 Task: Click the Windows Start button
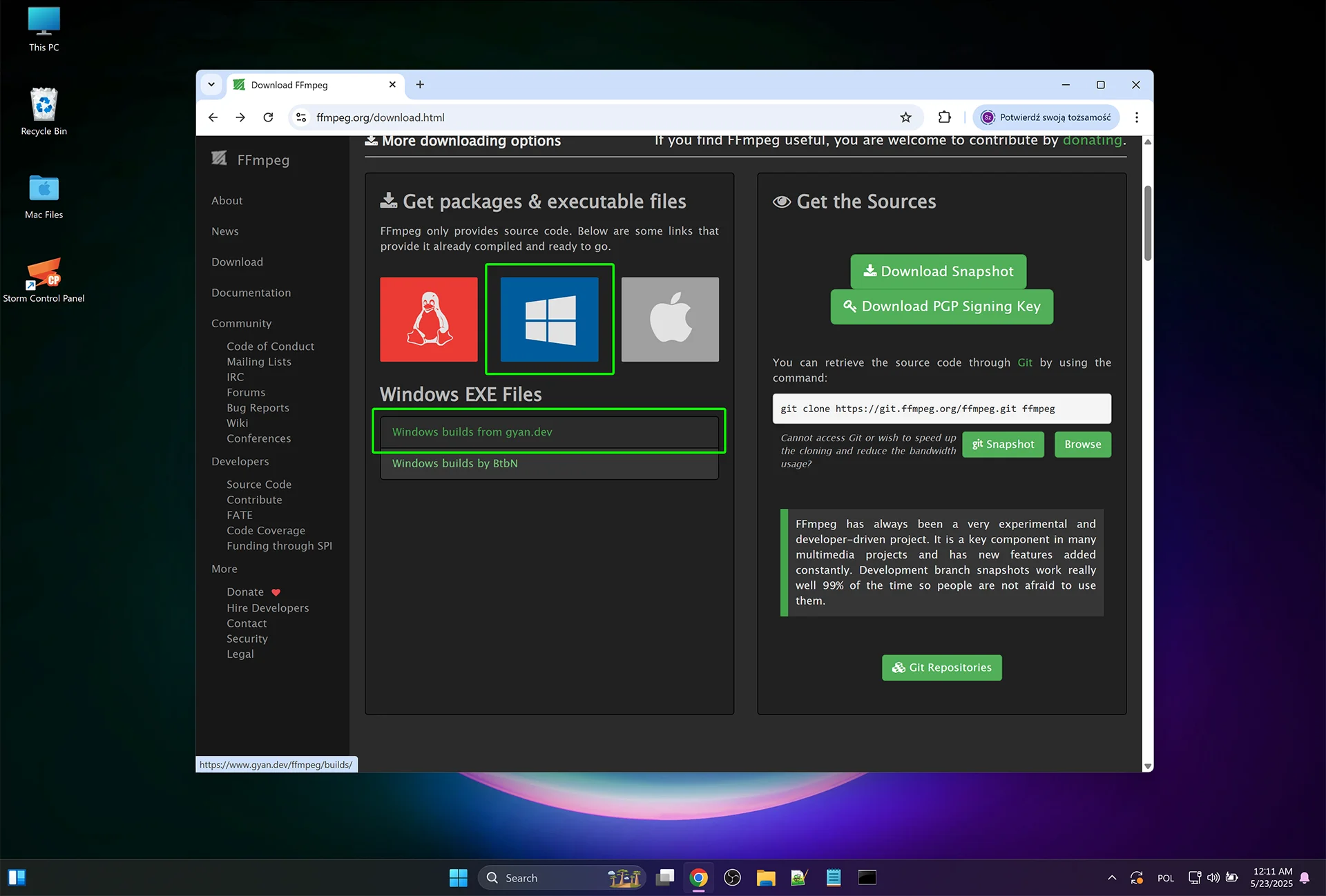pyautogui.click(x=458, y=877)
